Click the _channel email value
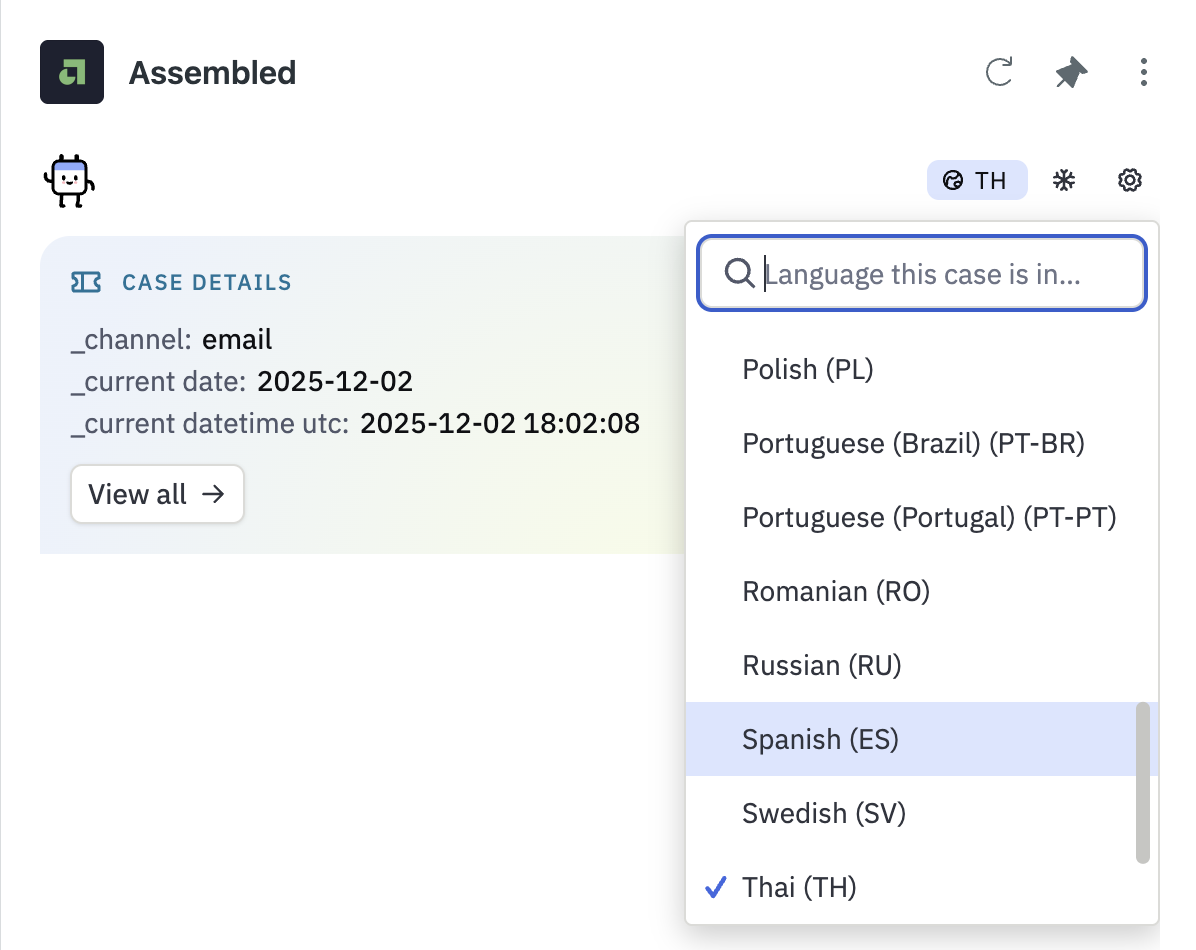The image size is (1196, 950). click(x=236, y=340)
